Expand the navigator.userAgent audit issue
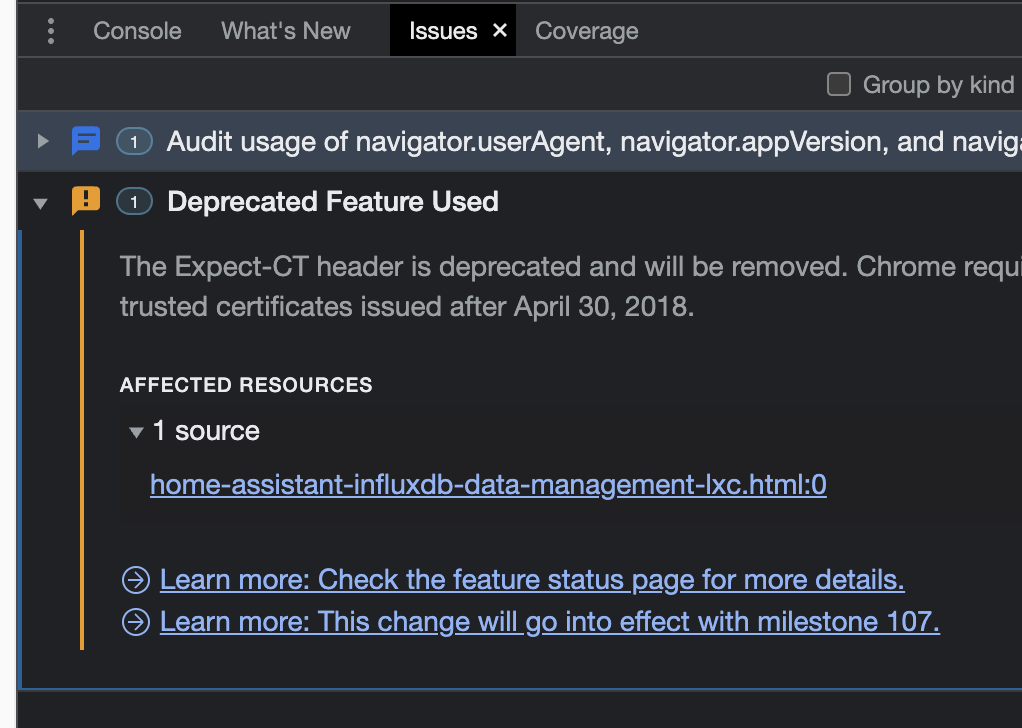1022x728 pixels. coord(42,141)
